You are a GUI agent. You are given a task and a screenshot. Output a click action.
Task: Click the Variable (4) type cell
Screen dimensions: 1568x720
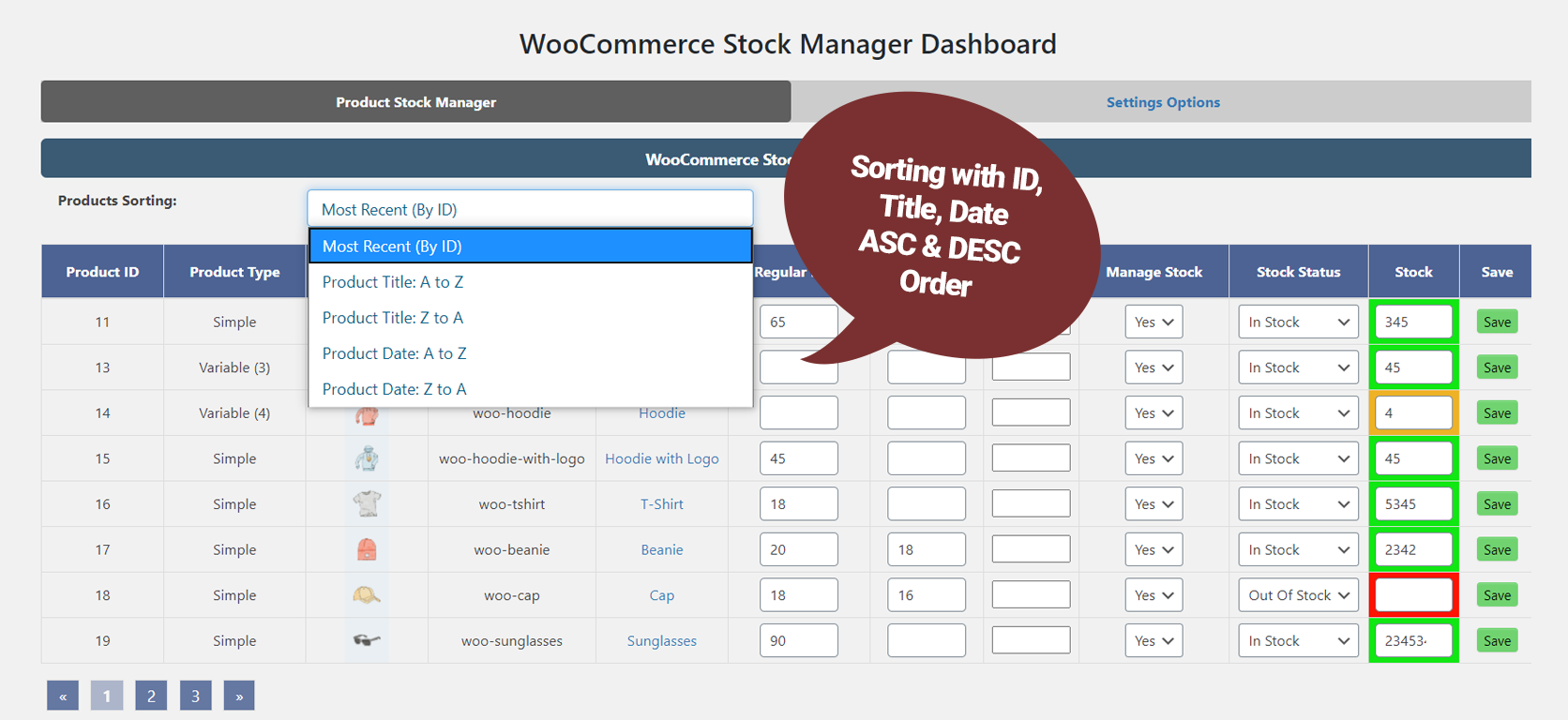[x=234, y=412]
